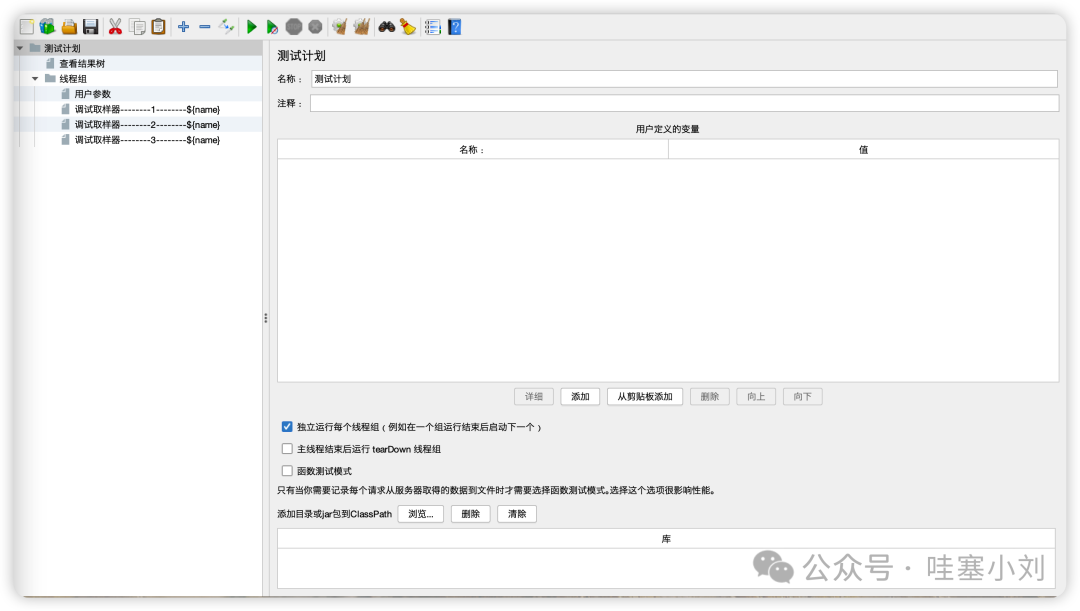Open Help with the question mark icon
1080x611 pixels.
tap(455, 27)
